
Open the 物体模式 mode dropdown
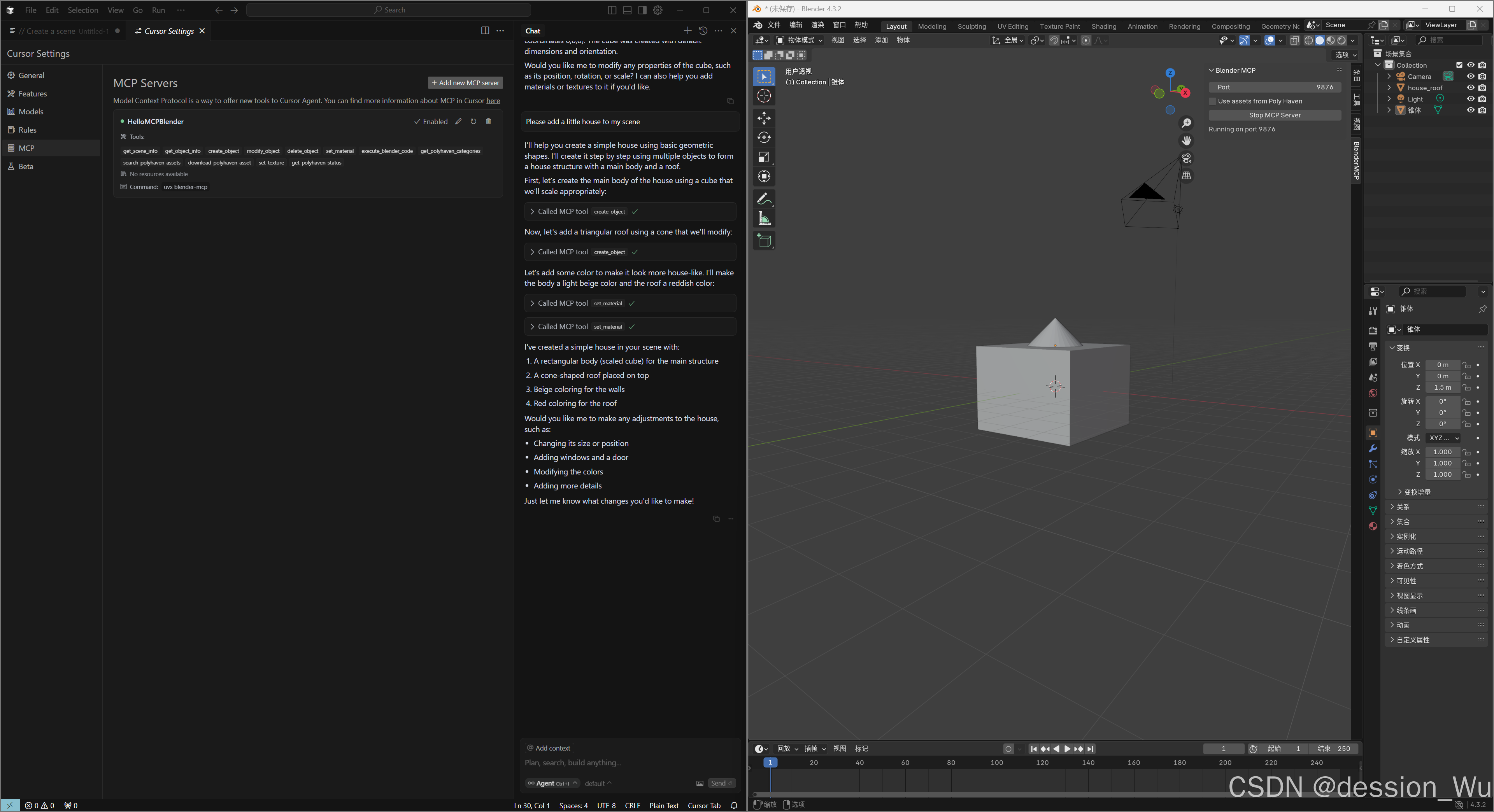(x=799, y=40)
